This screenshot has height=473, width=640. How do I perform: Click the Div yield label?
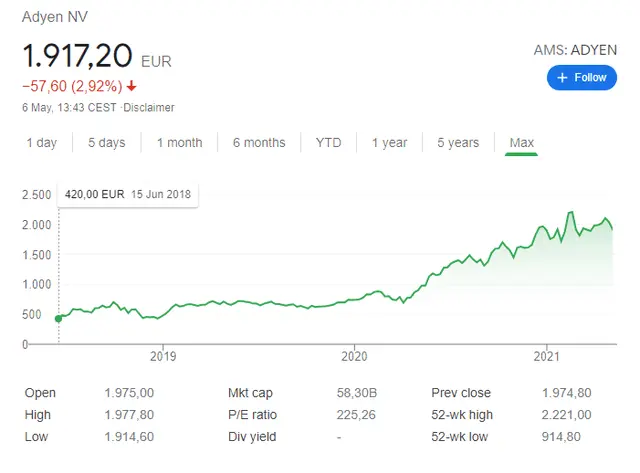click(x=252, y=437)
